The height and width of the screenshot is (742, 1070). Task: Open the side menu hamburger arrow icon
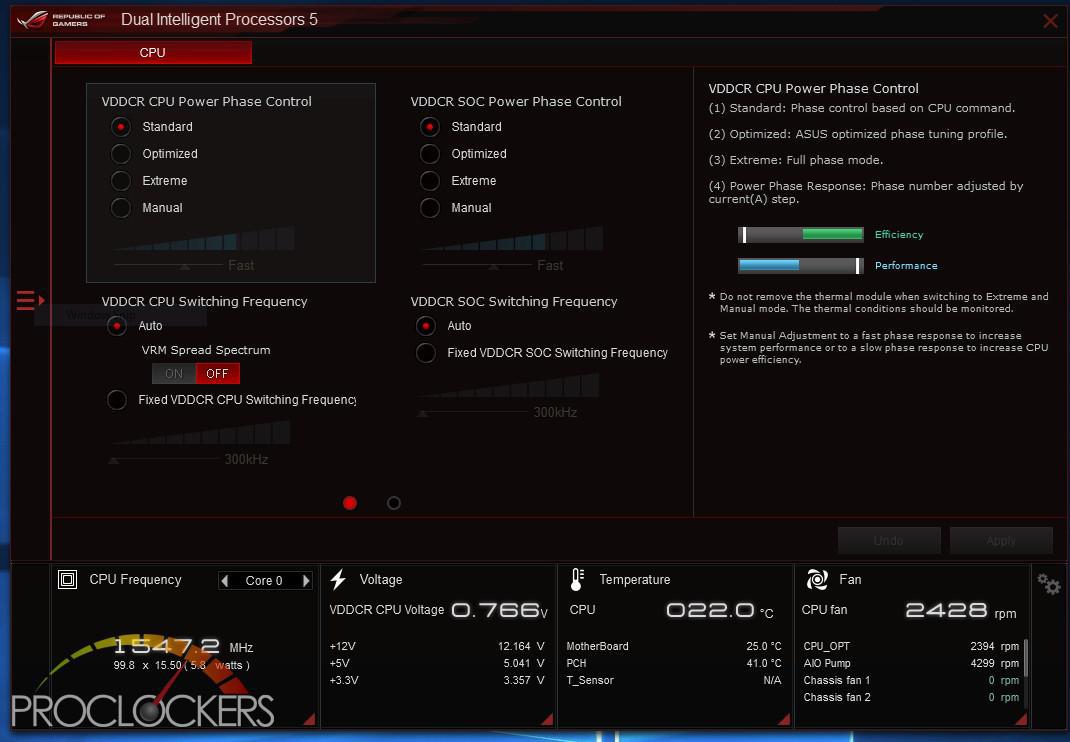click(30, 300)
